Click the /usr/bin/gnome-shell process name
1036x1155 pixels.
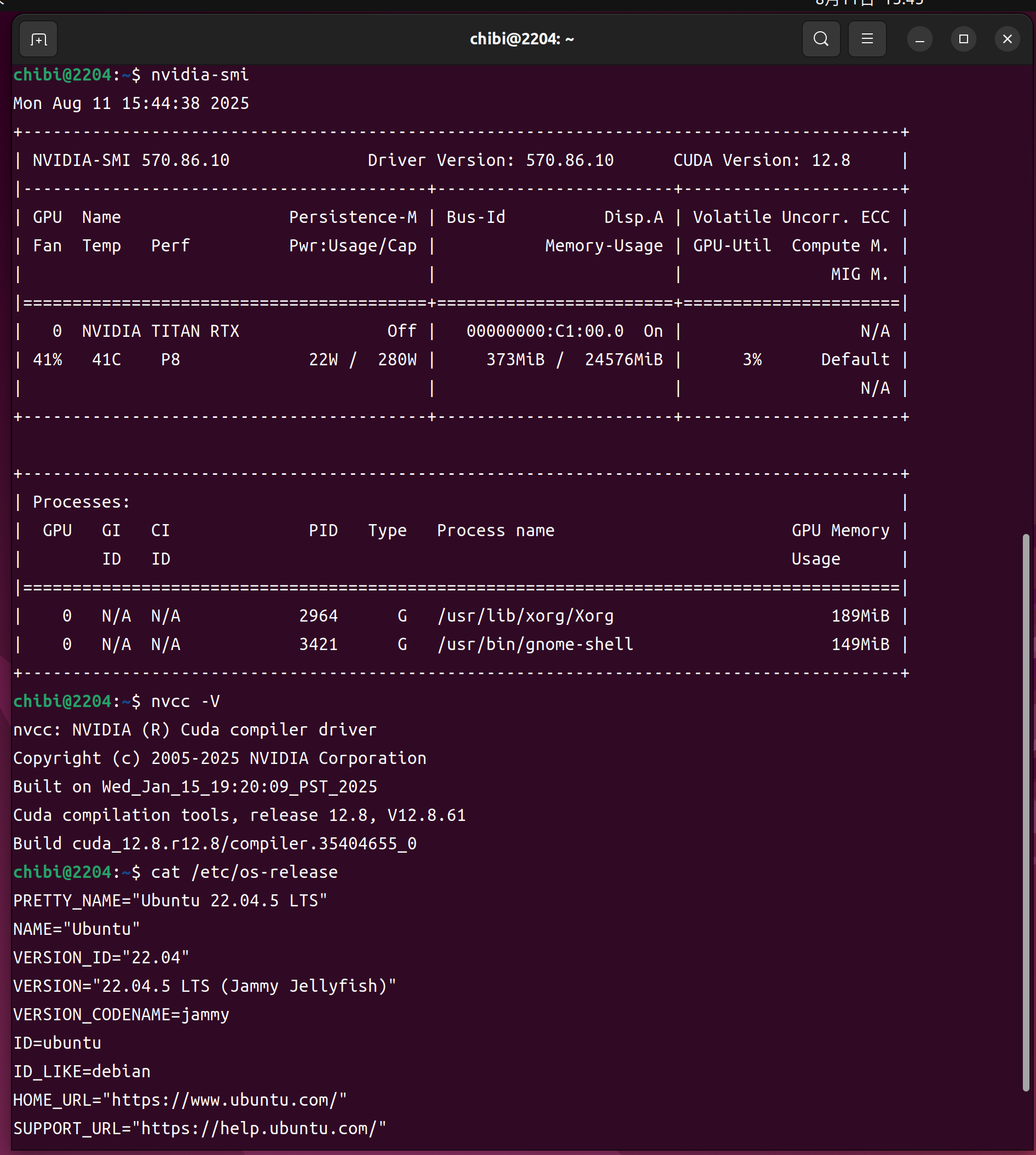(x=534, y=645)
